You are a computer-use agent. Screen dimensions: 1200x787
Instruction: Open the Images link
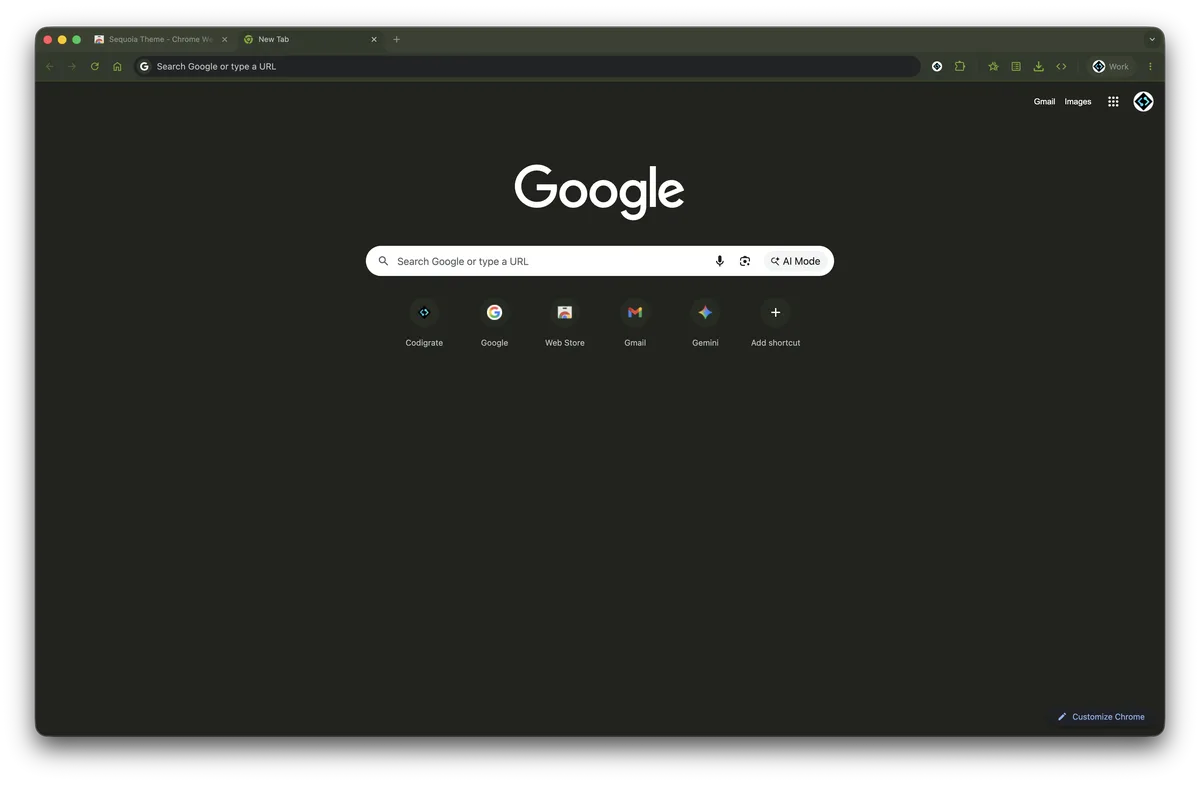1078,102
